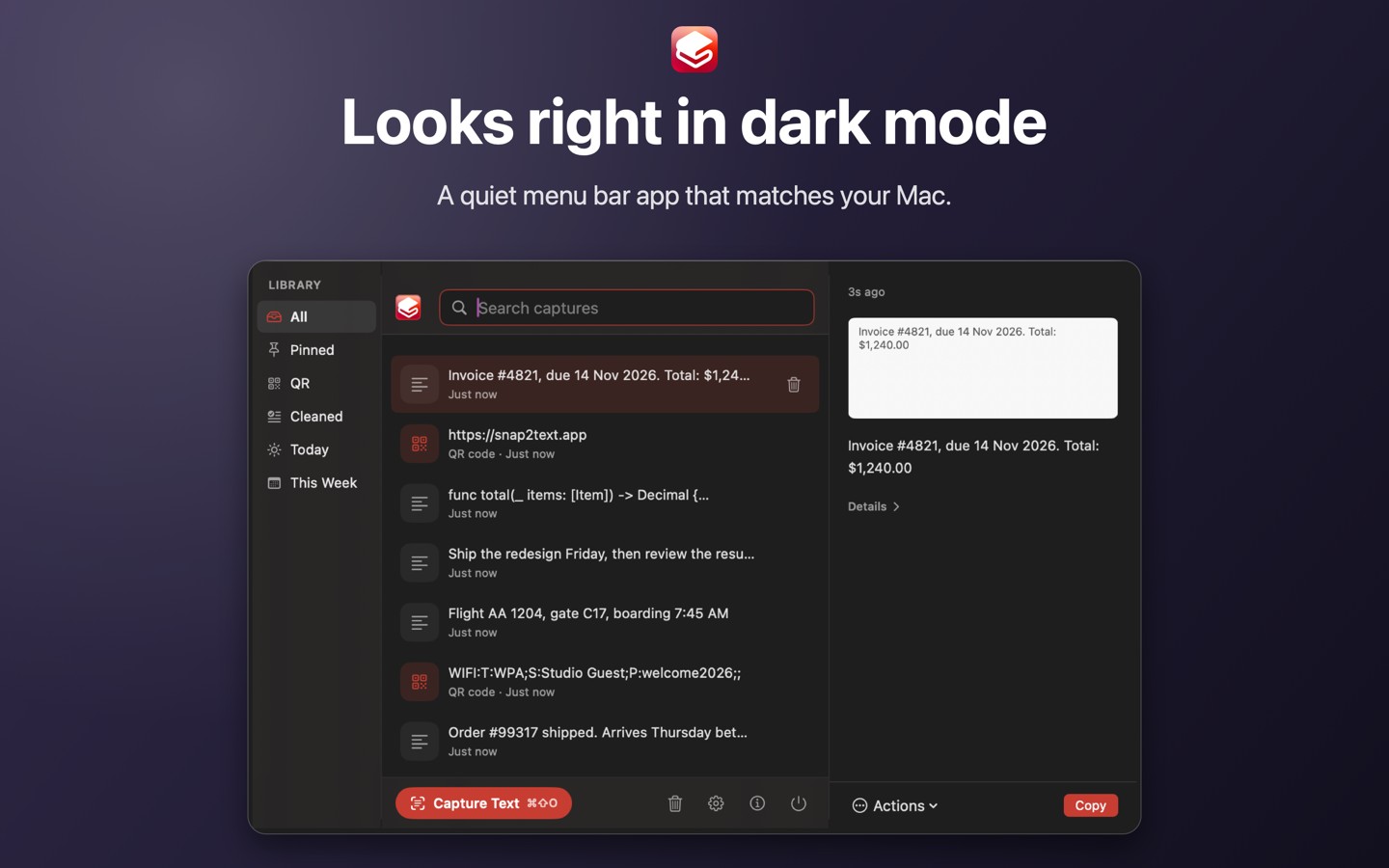Select the All library category
Image resolution: width=1389 pixels, height=868 pixels.
[x=316, y=316]
